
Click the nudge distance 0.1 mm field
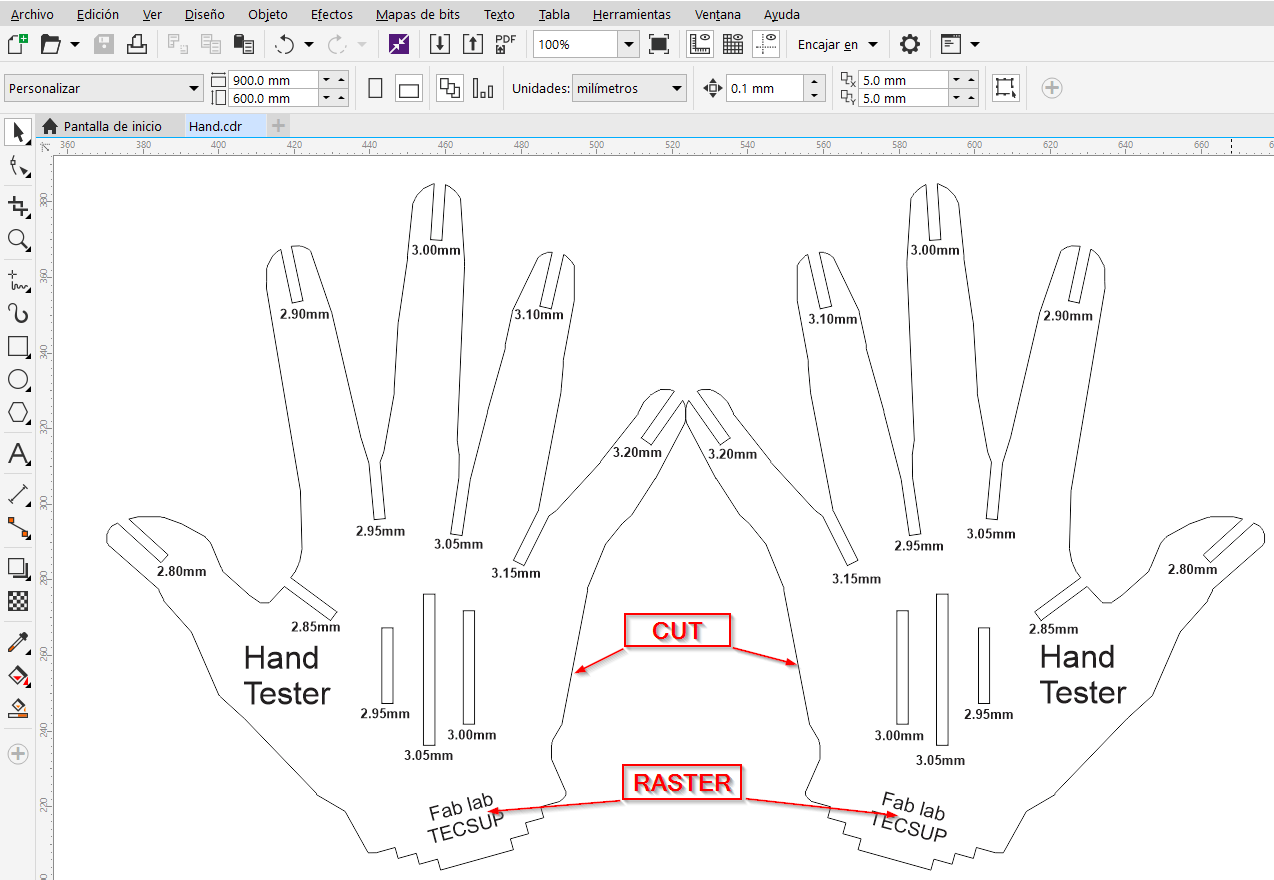[764, 88]
